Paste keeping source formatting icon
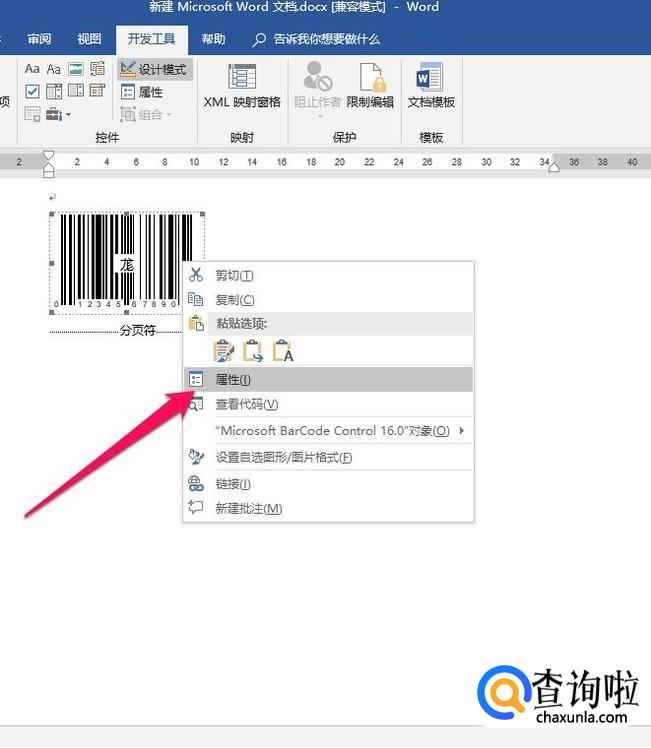This screenshot has height=748, width=651. [x=224, y=351]
